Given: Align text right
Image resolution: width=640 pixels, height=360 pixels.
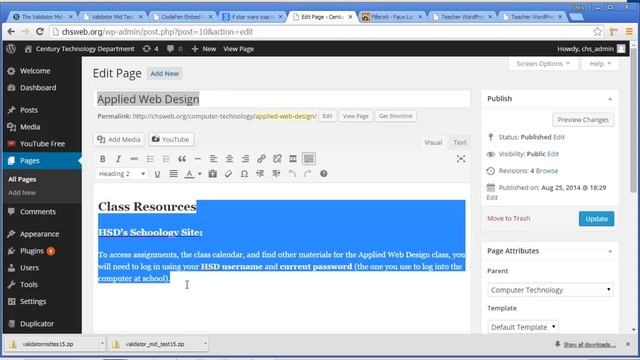Looking at the screenshot, I should point(245,159).
